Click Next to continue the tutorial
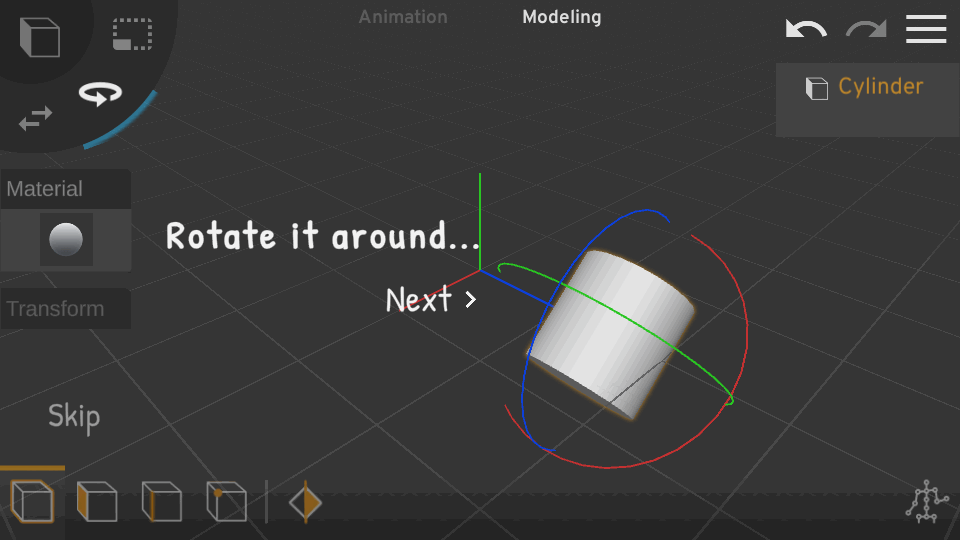The width and height of the screenshot is (960, 540). tap(431, 299)
